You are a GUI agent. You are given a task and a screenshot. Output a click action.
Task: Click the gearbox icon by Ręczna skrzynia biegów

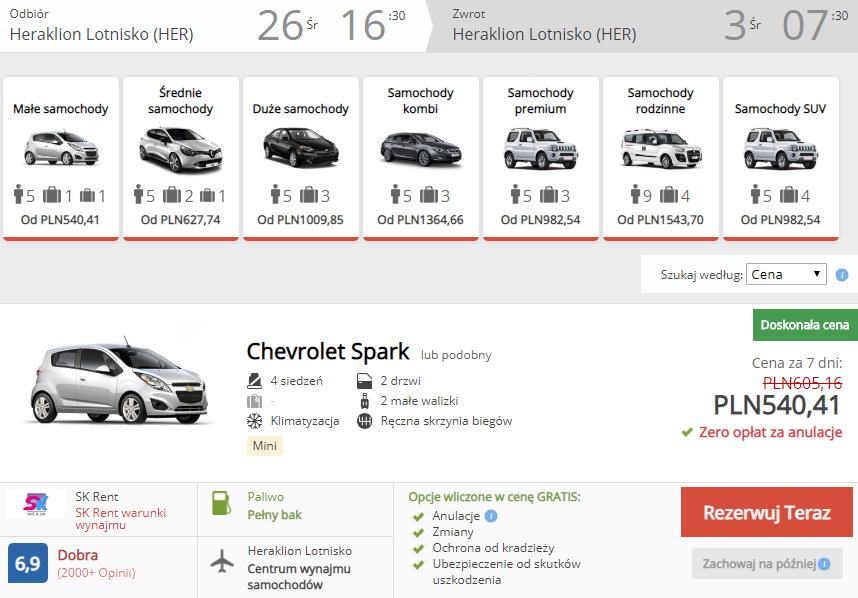click(x=364, y=421)
